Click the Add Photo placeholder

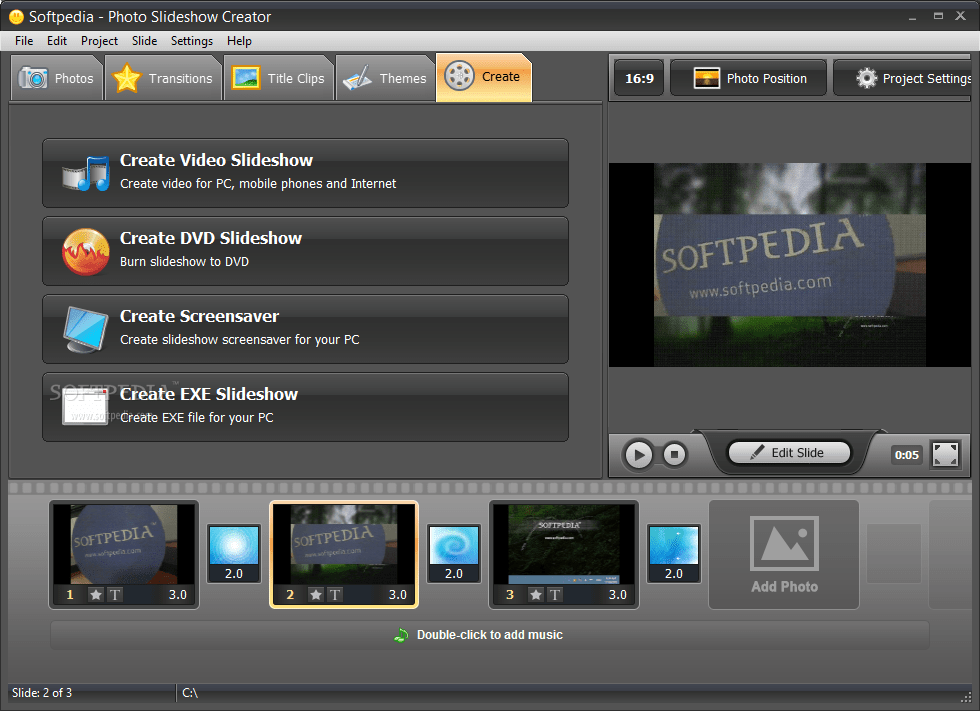click(x=784, y=554)
